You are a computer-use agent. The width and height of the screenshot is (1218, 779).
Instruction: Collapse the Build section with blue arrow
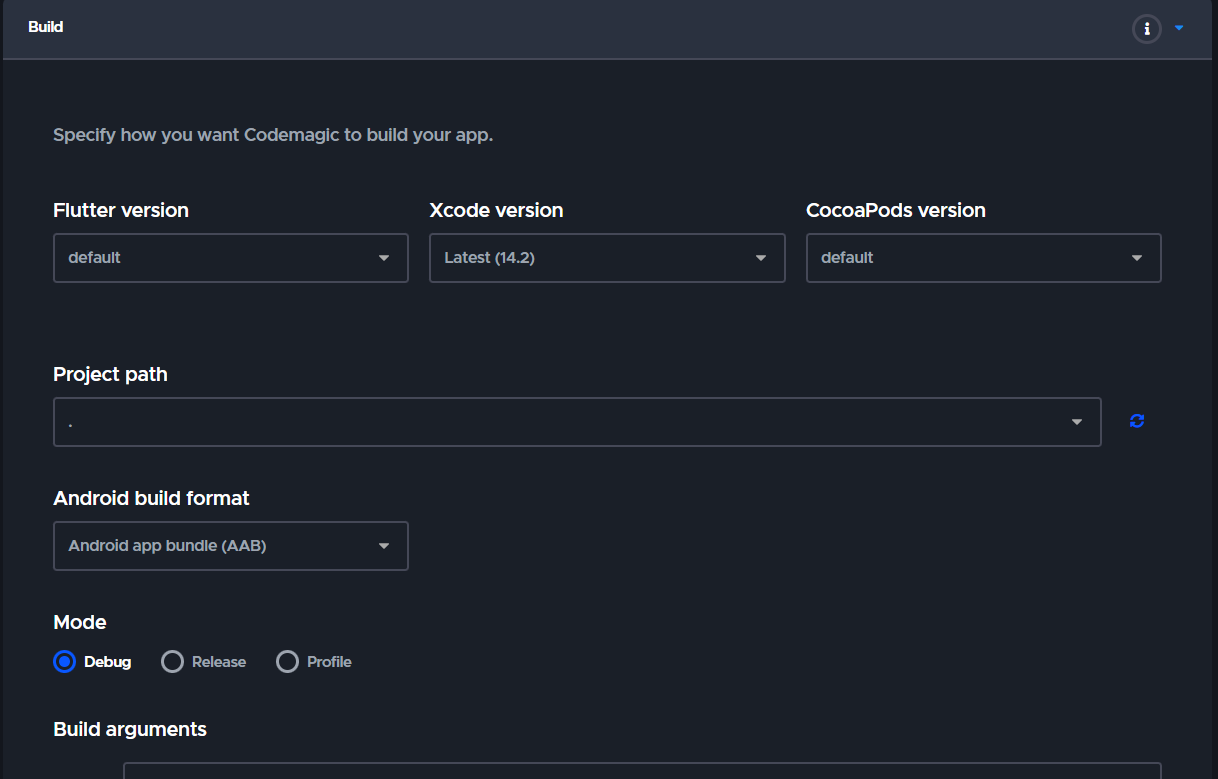click(x=1179, y=28)
